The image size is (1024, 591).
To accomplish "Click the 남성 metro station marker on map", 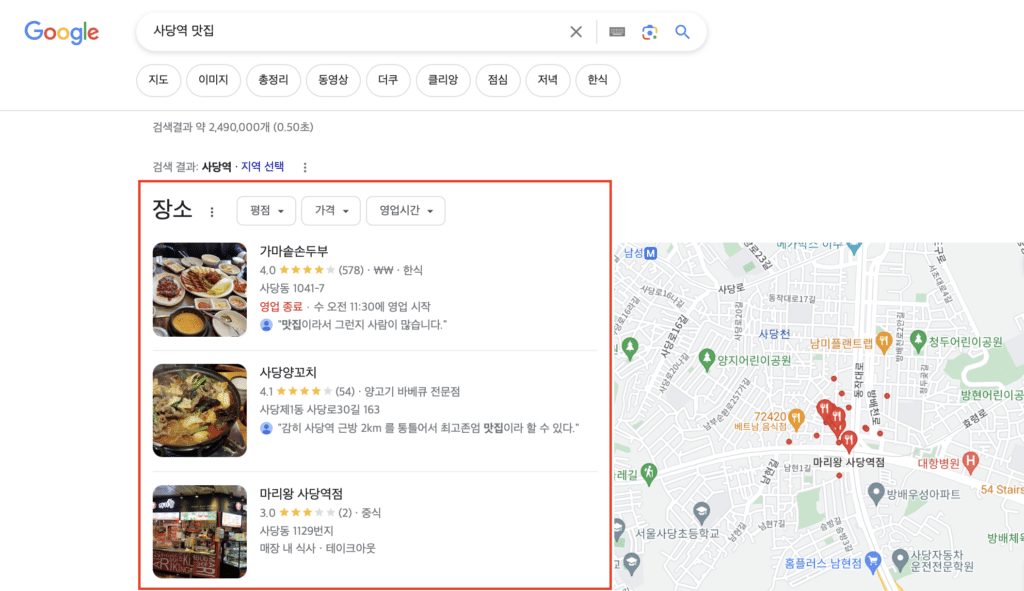I will 650,253.
